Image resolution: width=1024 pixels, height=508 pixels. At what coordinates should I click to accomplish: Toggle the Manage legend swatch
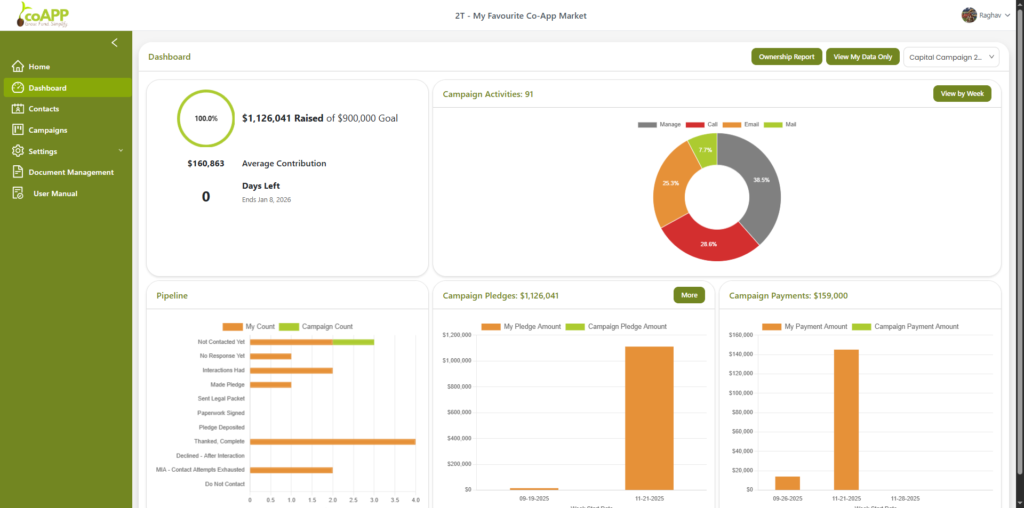coord(647,124)
